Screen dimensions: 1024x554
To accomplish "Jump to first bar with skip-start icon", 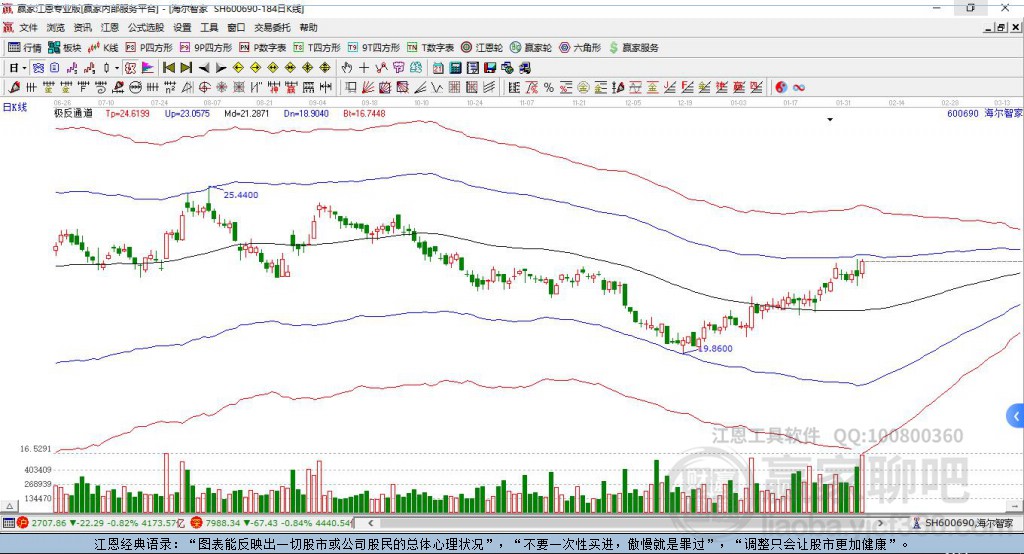I will pyautogui.click(x=169, y=68).
